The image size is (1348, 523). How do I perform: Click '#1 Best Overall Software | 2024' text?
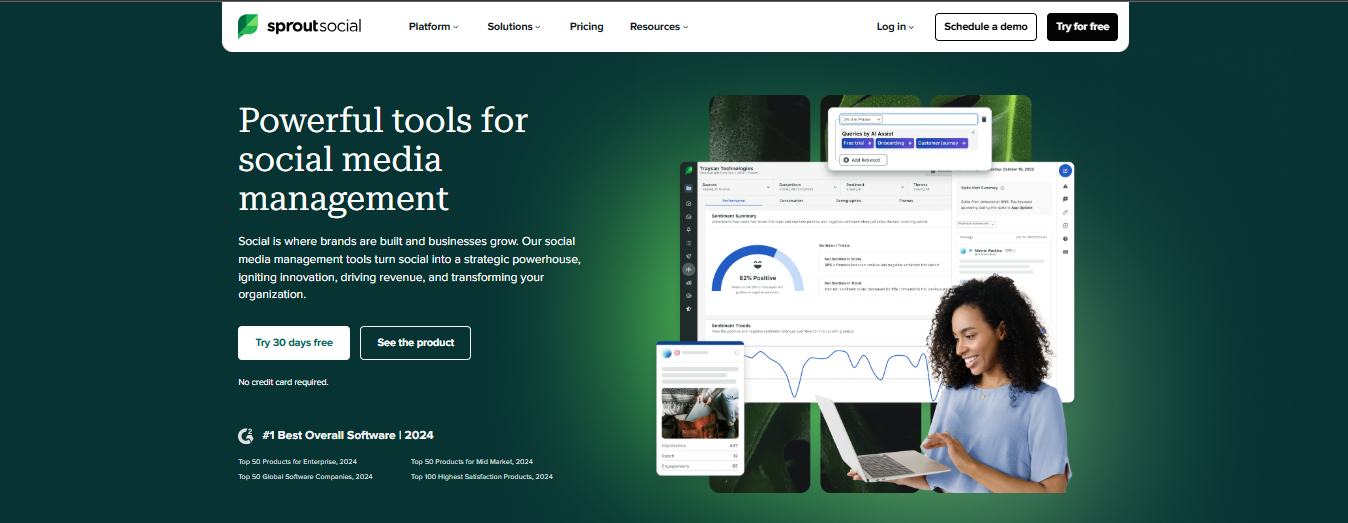(x=348, y=435)
